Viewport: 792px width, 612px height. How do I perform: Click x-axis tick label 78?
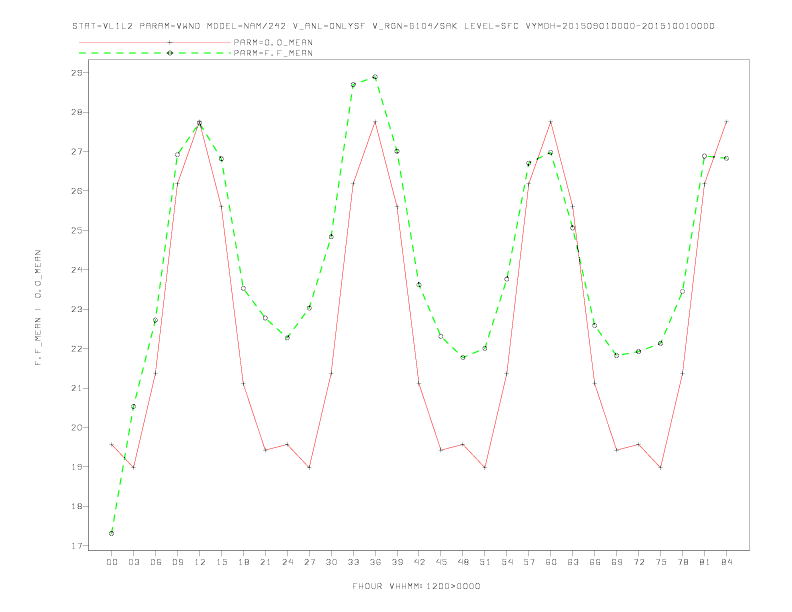(x=682, y=562)
